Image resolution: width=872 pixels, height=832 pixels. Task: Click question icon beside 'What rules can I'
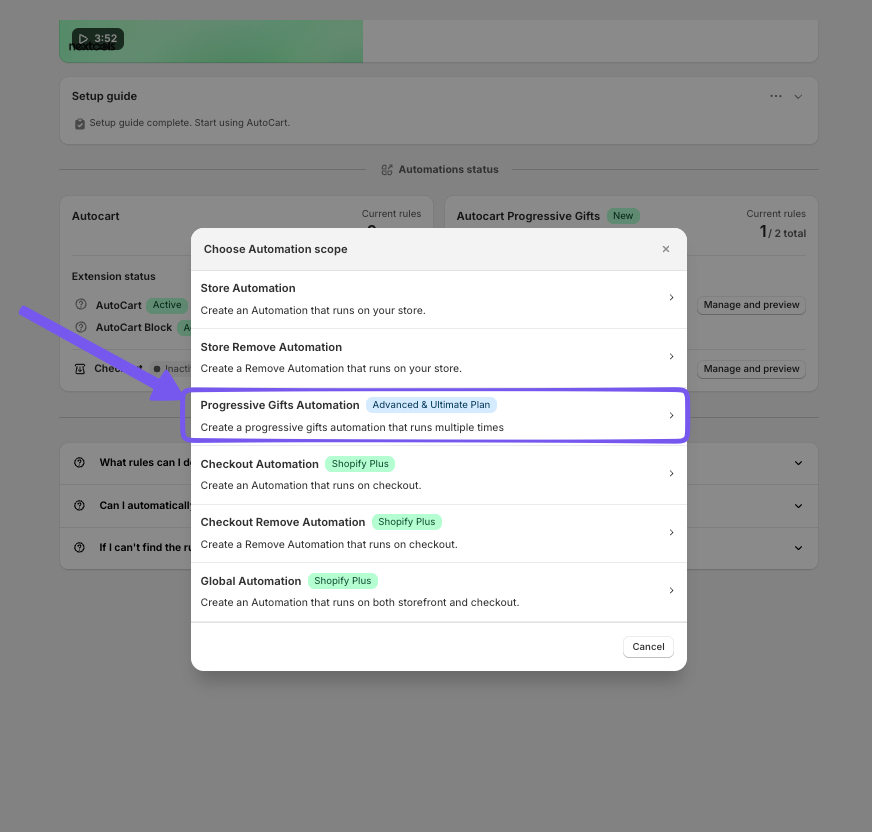tap(80, 462)
